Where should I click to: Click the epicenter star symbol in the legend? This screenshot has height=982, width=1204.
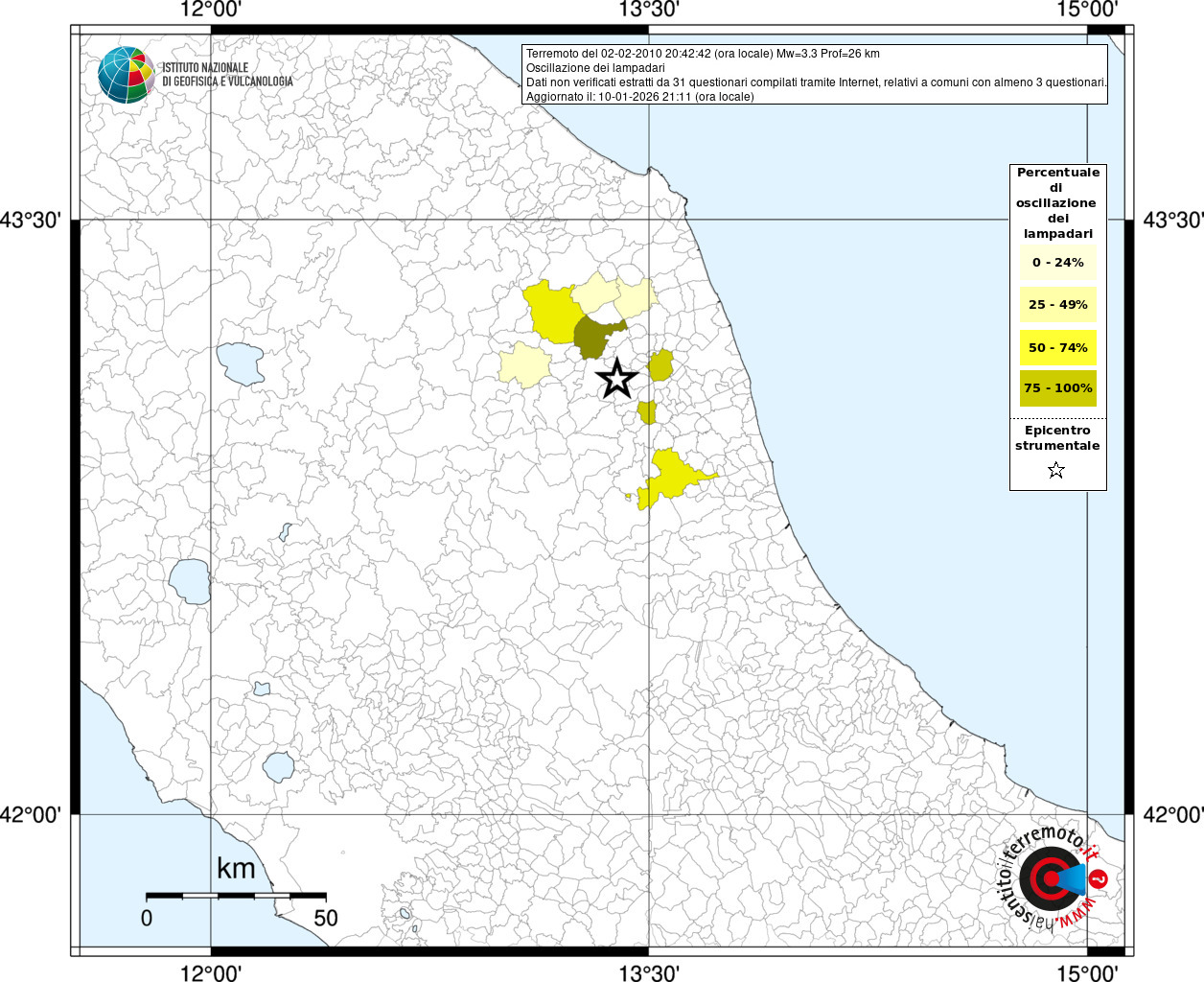click(x=1056, y=470)
